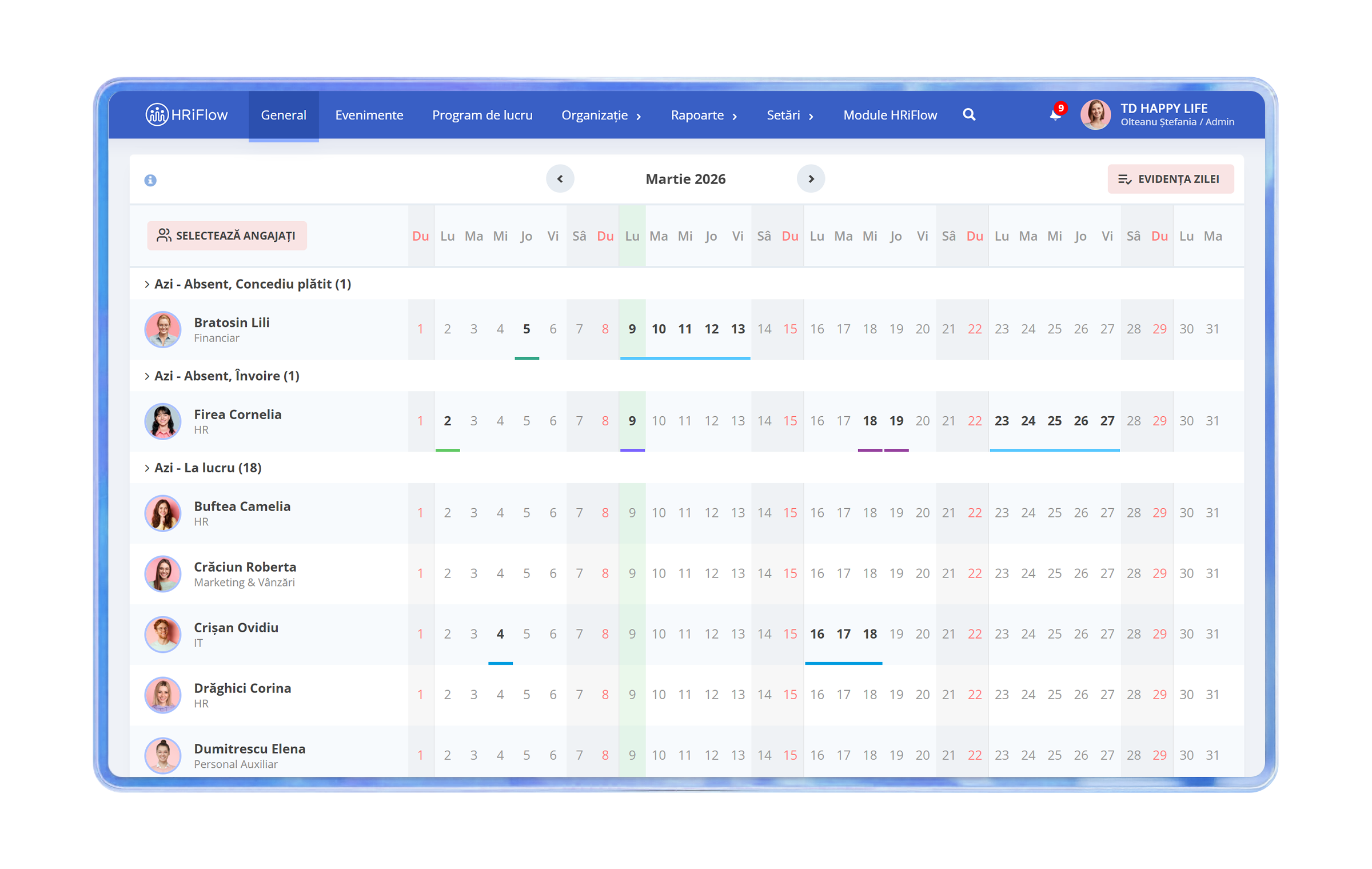Collapse Azi - La lucru (18) group
Screen dimensions: 1372x869
pos(203,468)
